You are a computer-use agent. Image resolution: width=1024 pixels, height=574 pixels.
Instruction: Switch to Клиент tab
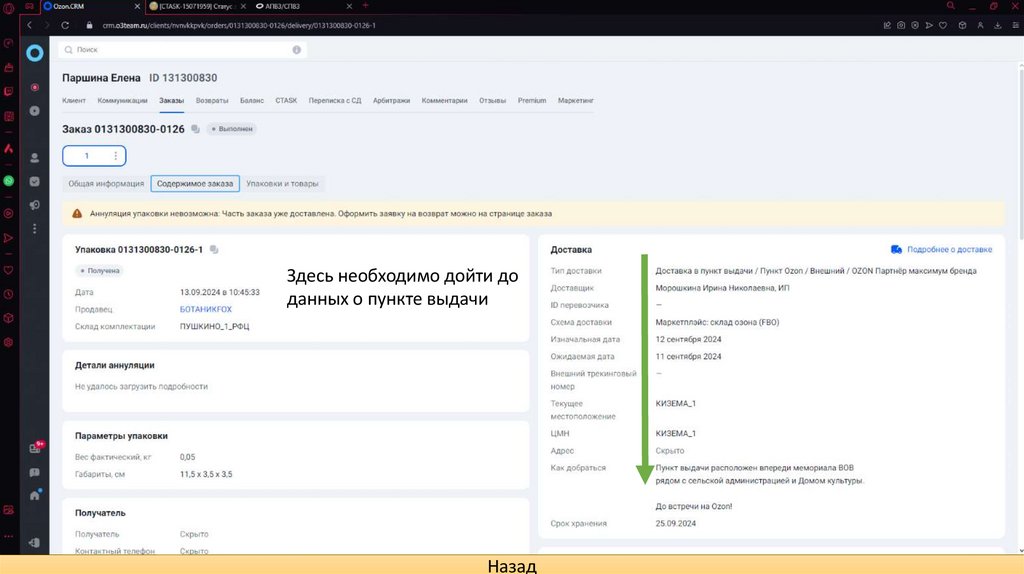[x=74, y=101]
